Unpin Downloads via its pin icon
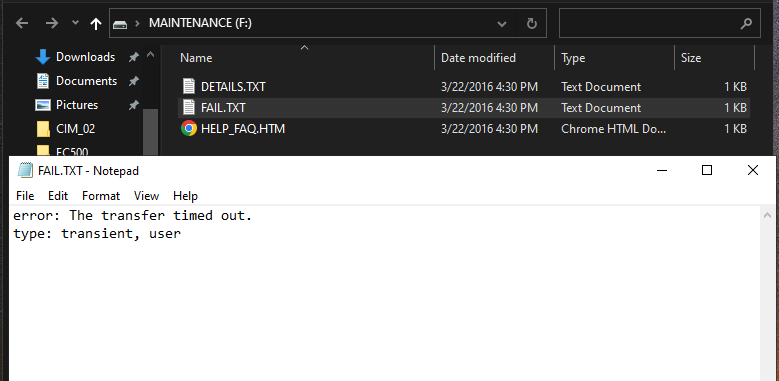779x381 pixels. point(133,57)
